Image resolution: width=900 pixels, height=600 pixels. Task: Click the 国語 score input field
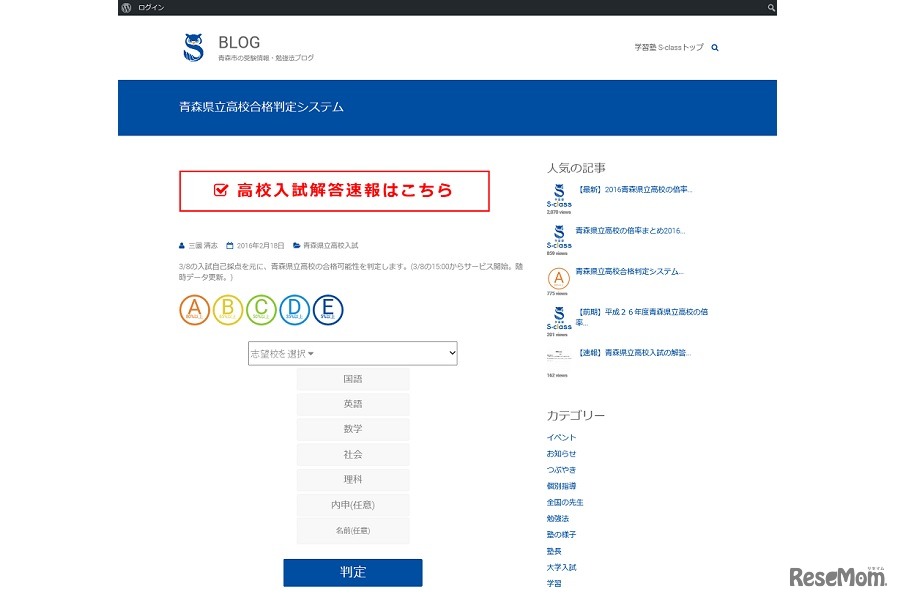352,378
